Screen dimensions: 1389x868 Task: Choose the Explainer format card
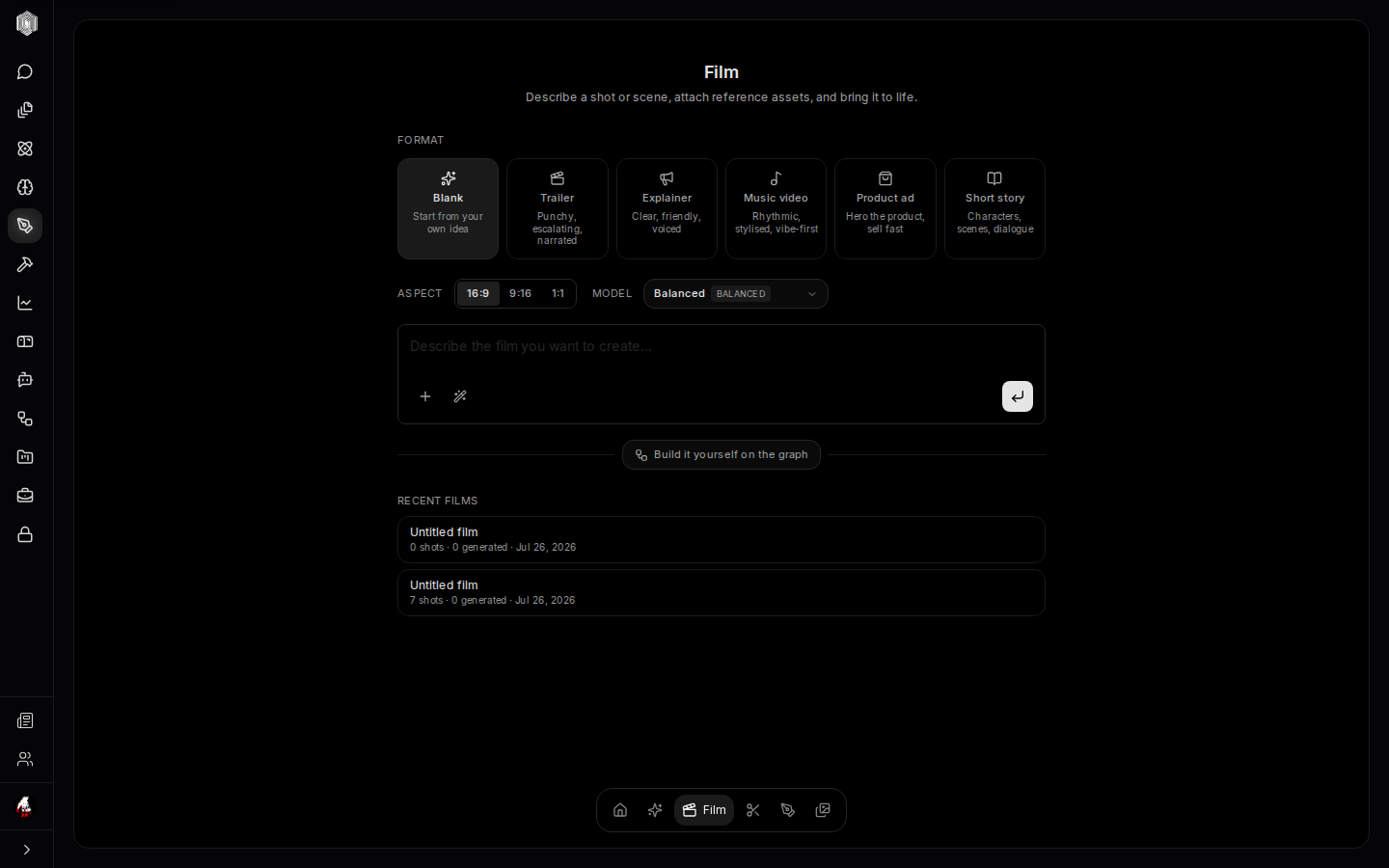[x=667, y=209]
